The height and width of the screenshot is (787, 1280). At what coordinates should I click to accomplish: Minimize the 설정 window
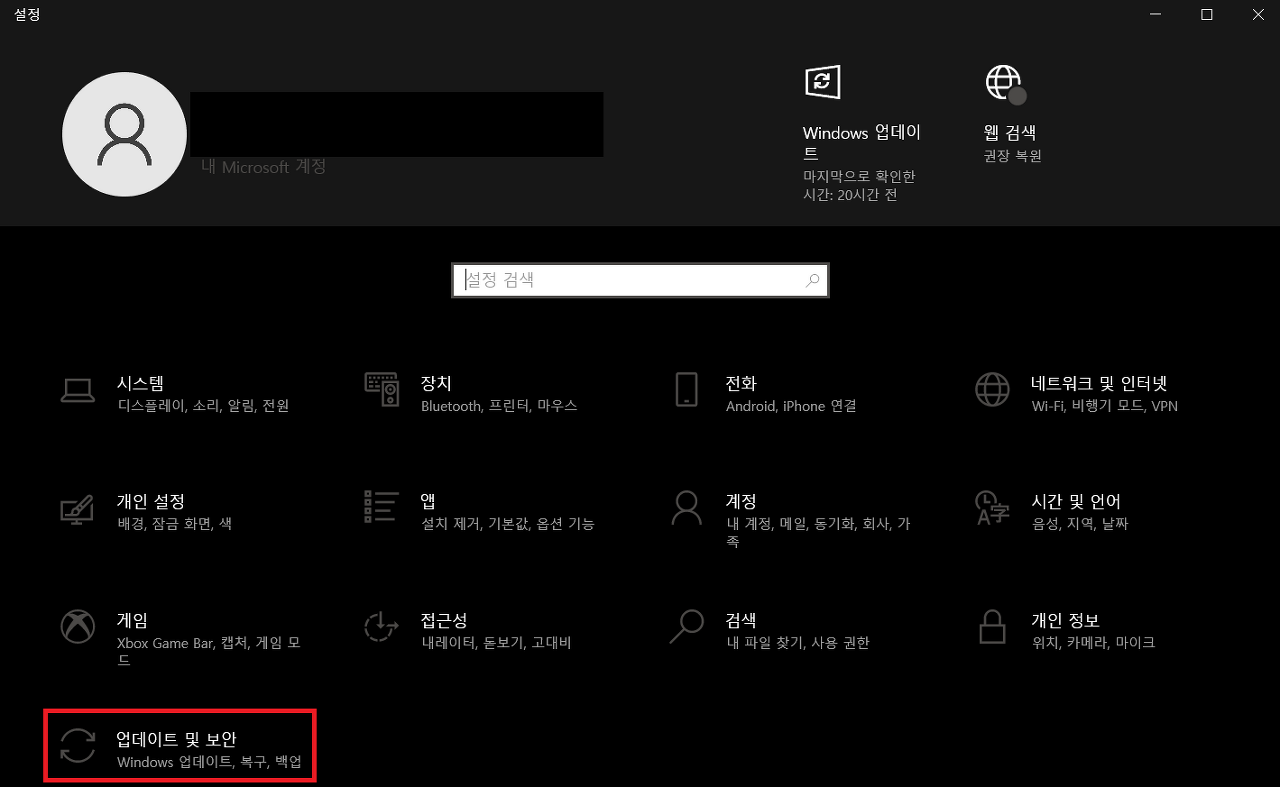click(1155, 14)
